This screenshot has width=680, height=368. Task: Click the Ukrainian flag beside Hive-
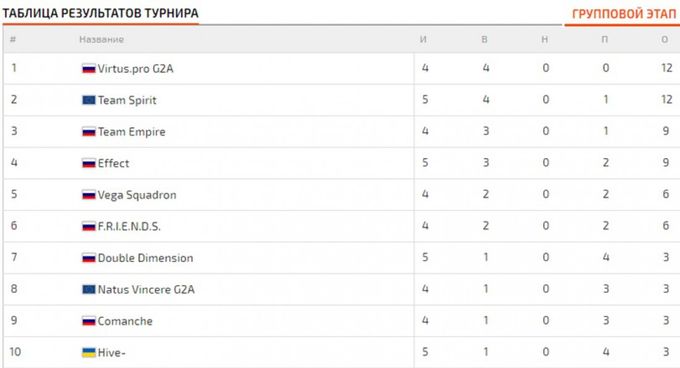click(x=88, y=352)
